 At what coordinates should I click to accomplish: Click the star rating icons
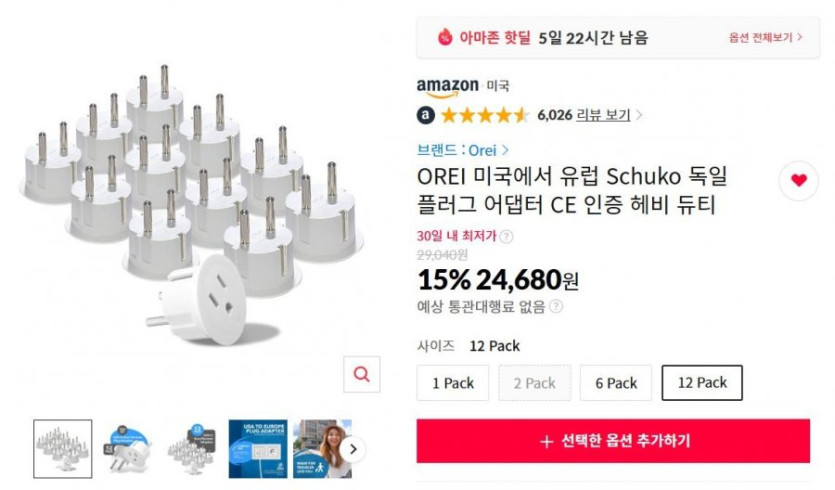(x=484, y=115)
